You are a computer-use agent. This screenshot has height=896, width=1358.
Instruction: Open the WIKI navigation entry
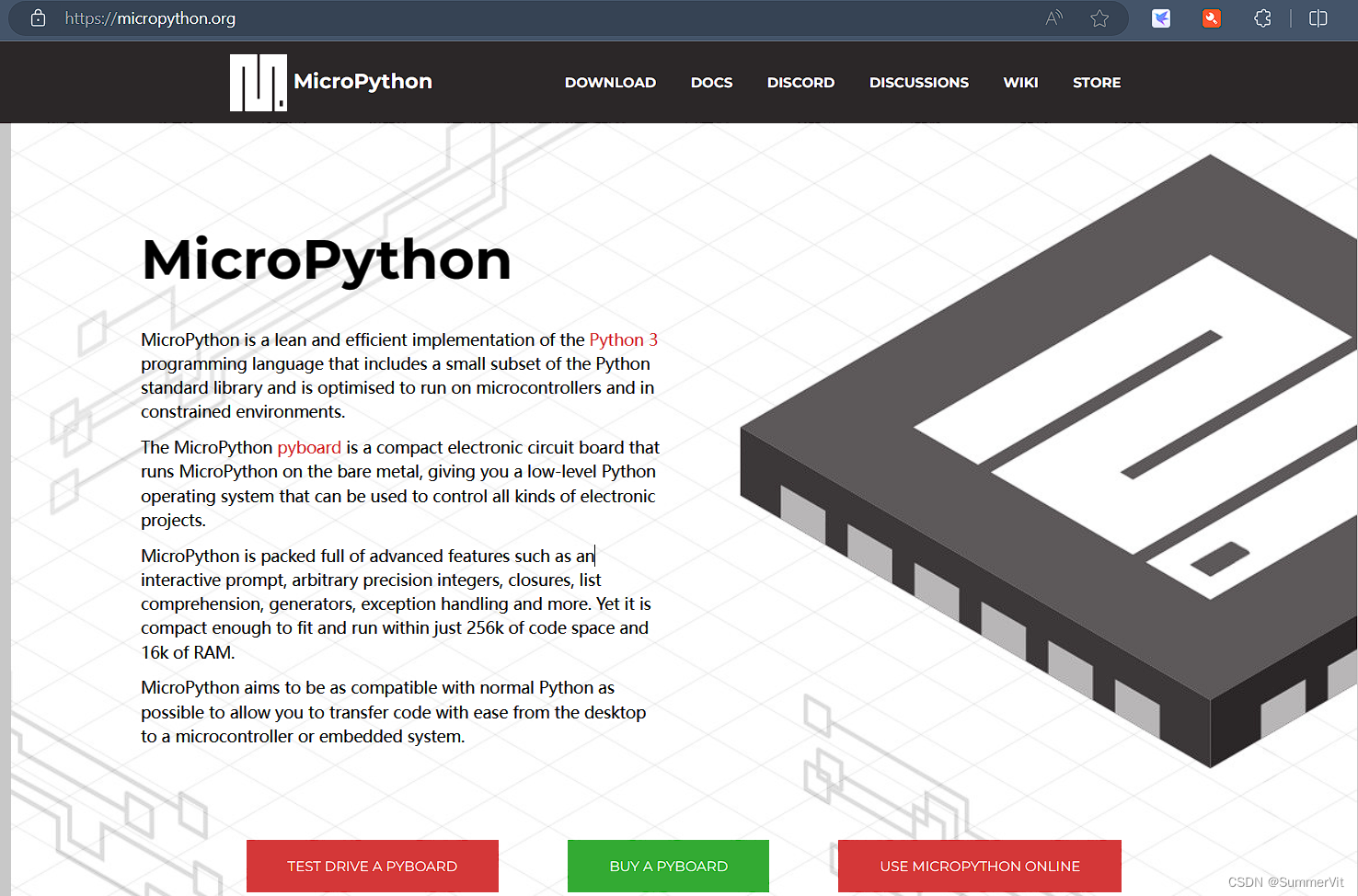click(1020, 82)
